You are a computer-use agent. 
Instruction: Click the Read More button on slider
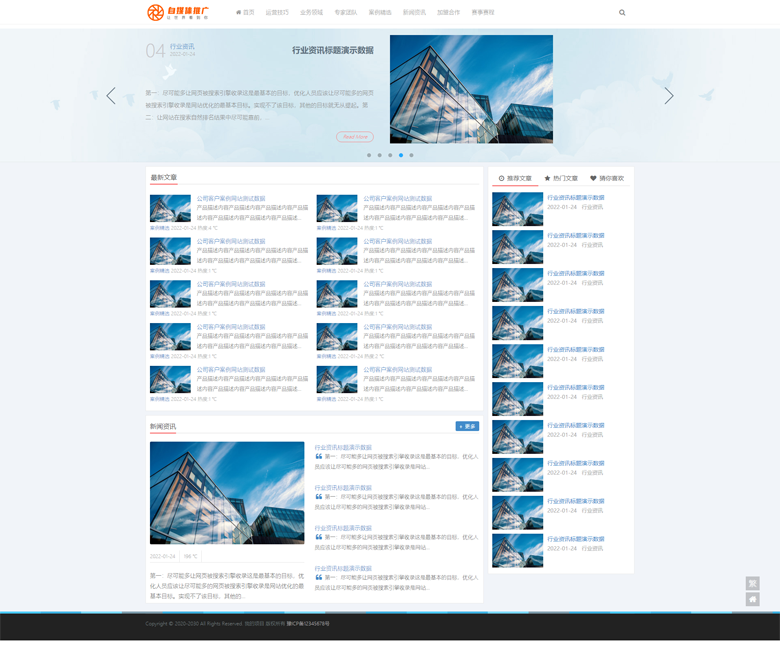coord(355,137)
